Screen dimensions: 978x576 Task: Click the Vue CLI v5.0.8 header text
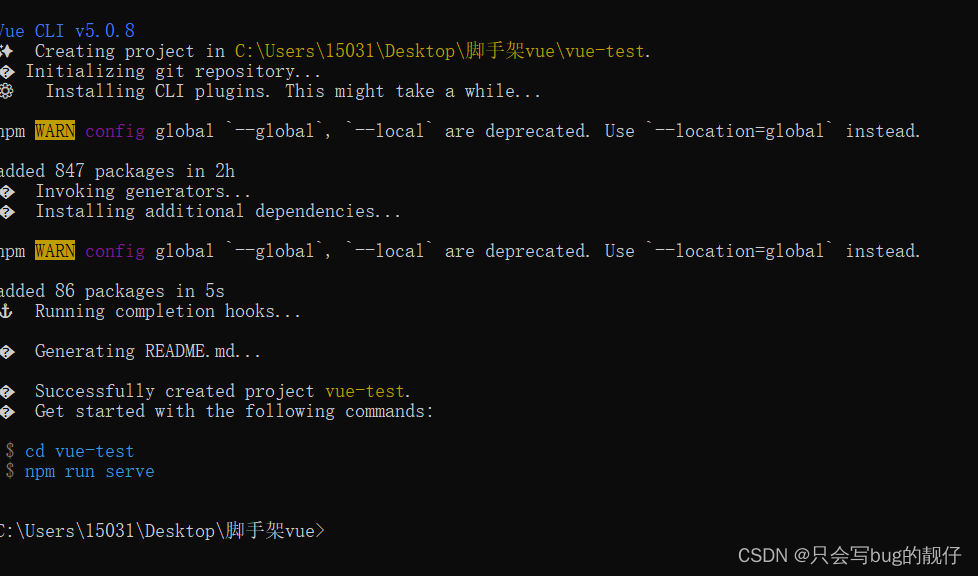pos(67,31)
